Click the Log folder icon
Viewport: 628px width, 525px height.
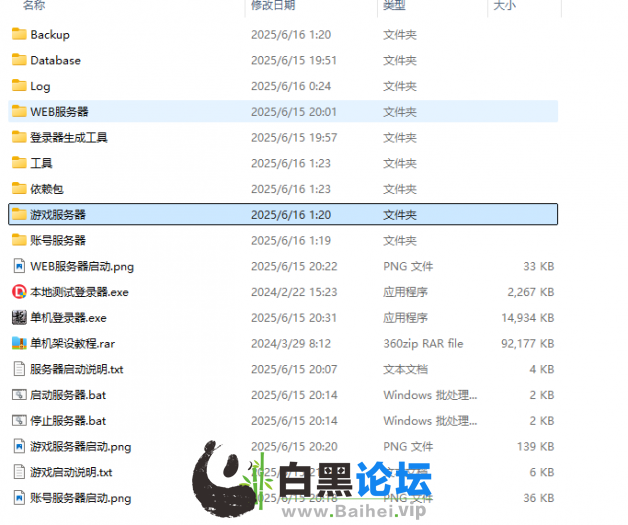pyautogui.click(x=19, y=86)
